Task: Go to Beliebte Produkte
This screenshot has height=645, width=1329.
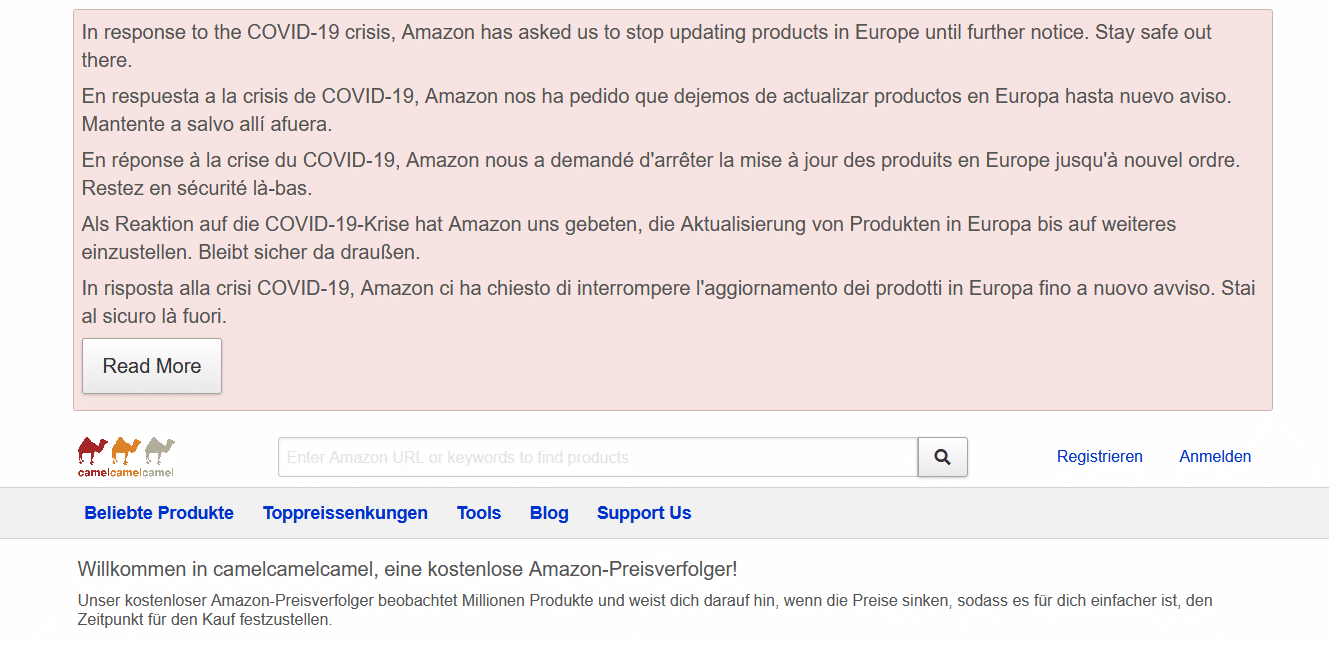Action: [159, 513]
